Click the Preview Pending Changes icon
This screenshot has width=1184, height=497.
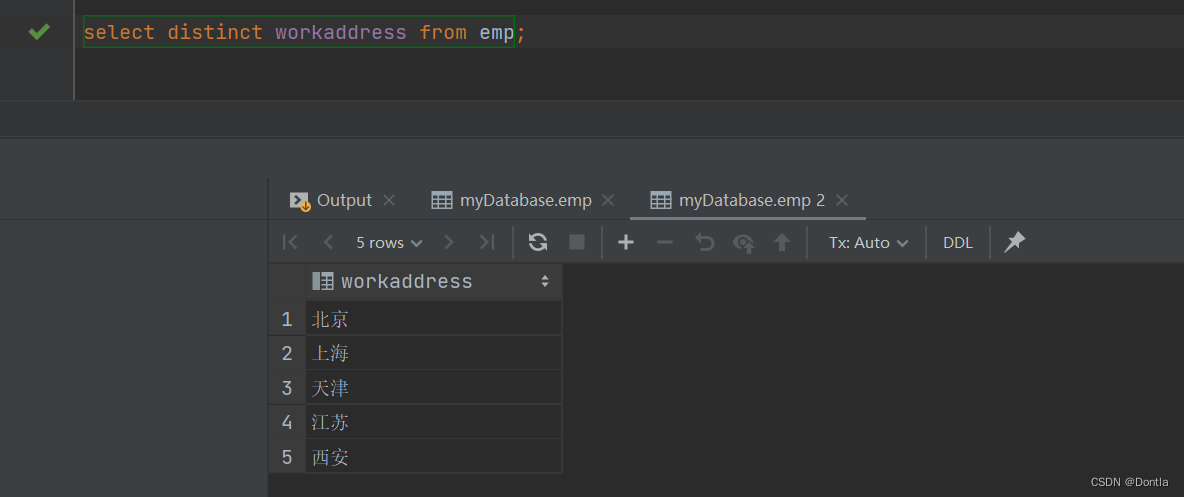tap(743, 242)
